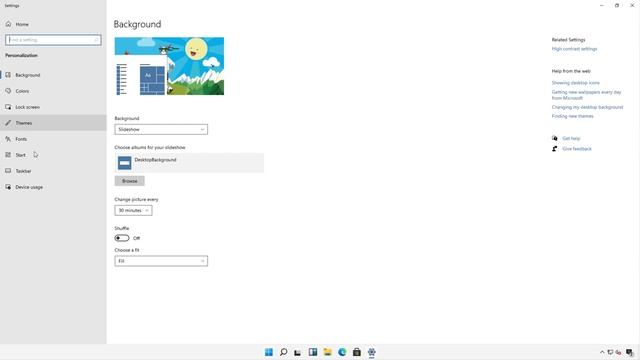This screenshot has width=640, height=360.
Task: Click the network icon in system tray
Action: [x=610, y=352]
